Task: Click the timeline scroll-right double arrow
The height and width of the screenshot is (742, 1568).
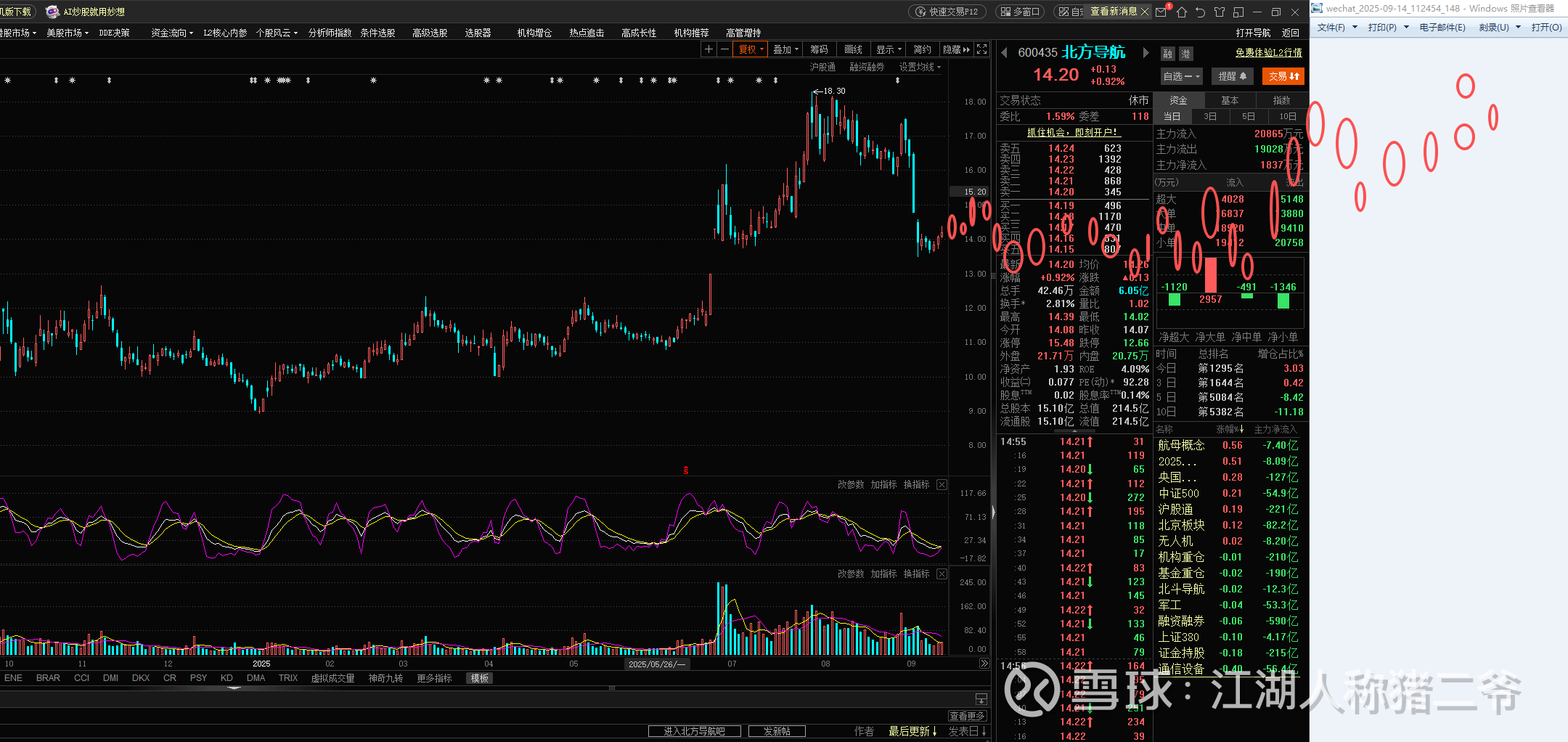Action: (984, 664)
